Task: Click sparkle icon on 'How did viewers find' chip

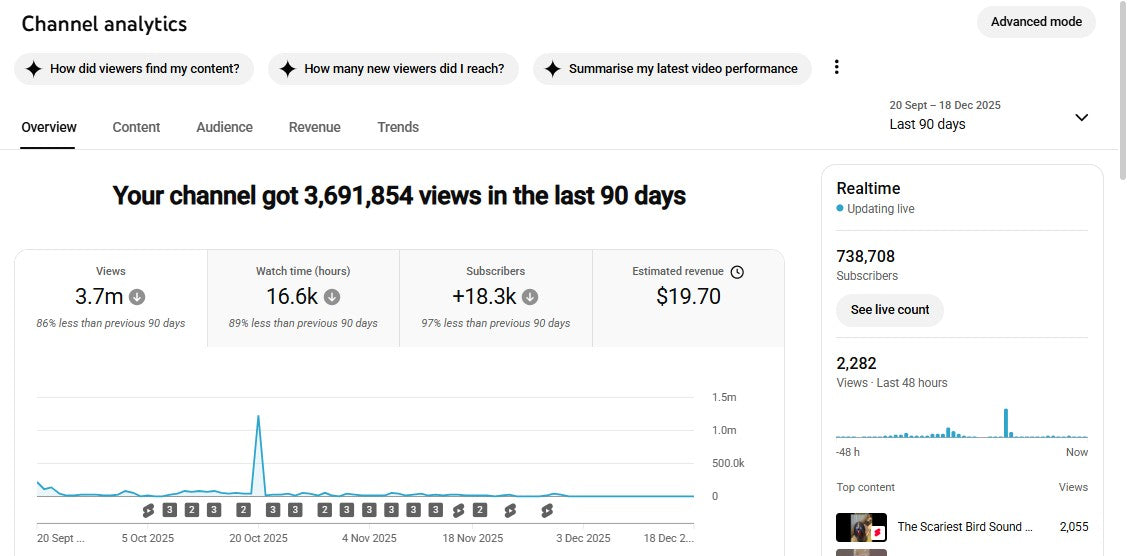Action: [x=33, y=69]
